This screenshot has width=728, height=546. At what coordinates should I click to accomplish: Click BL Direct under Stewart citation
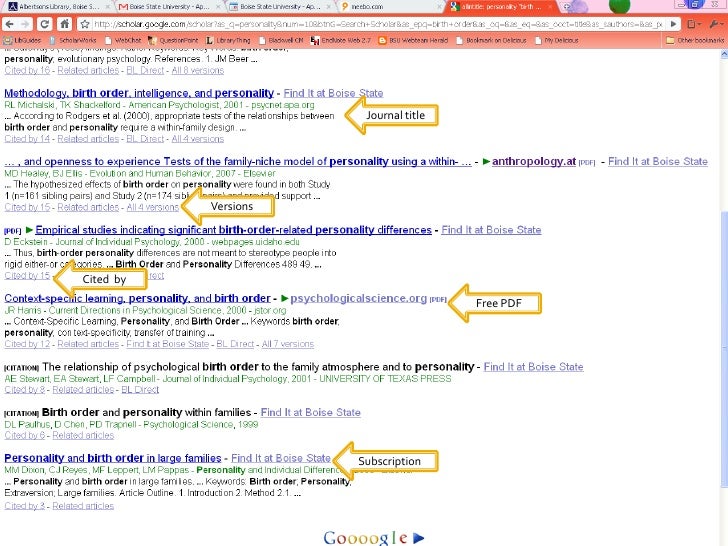click(x=140, y=390)
